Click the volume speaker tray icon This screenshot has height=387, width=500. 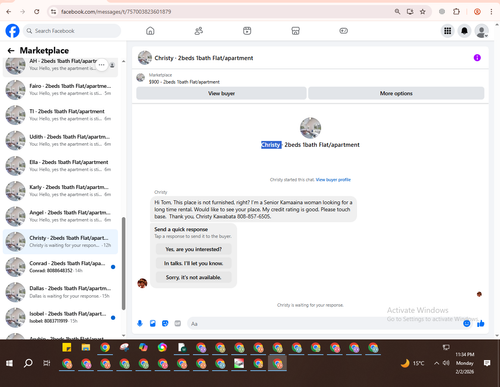tap(446, 363)
